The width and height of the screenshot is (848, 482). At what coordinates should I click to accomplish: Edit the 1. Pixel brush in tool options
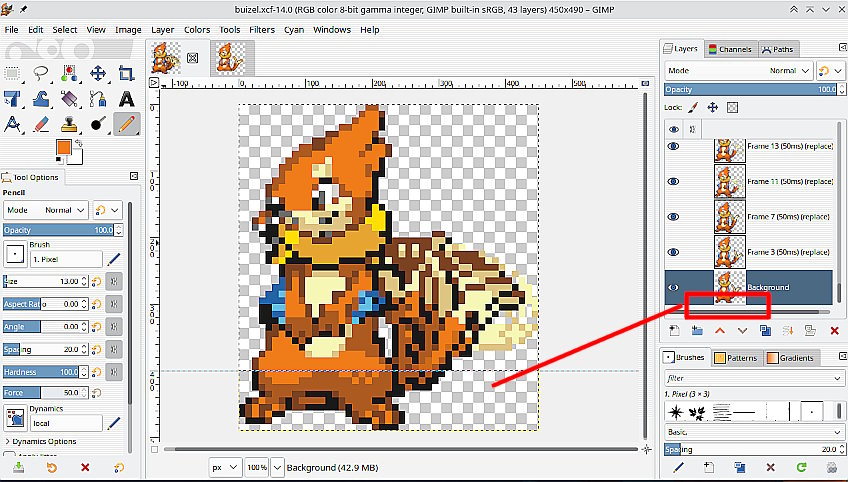click(114, 259)
